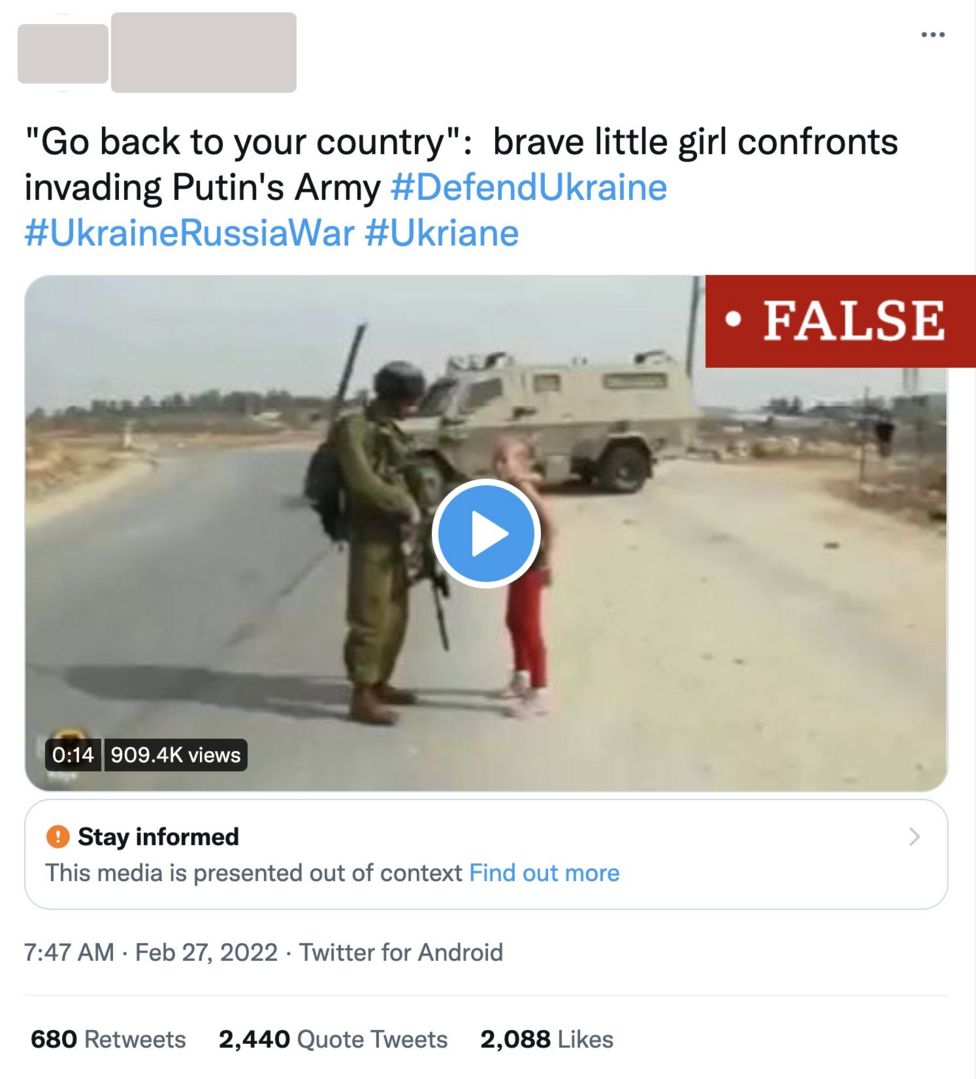Click the orange Stay informed warning icon
Viewport: 976px width, 1079px height.
pyautogui.click(x=58, y=836)
